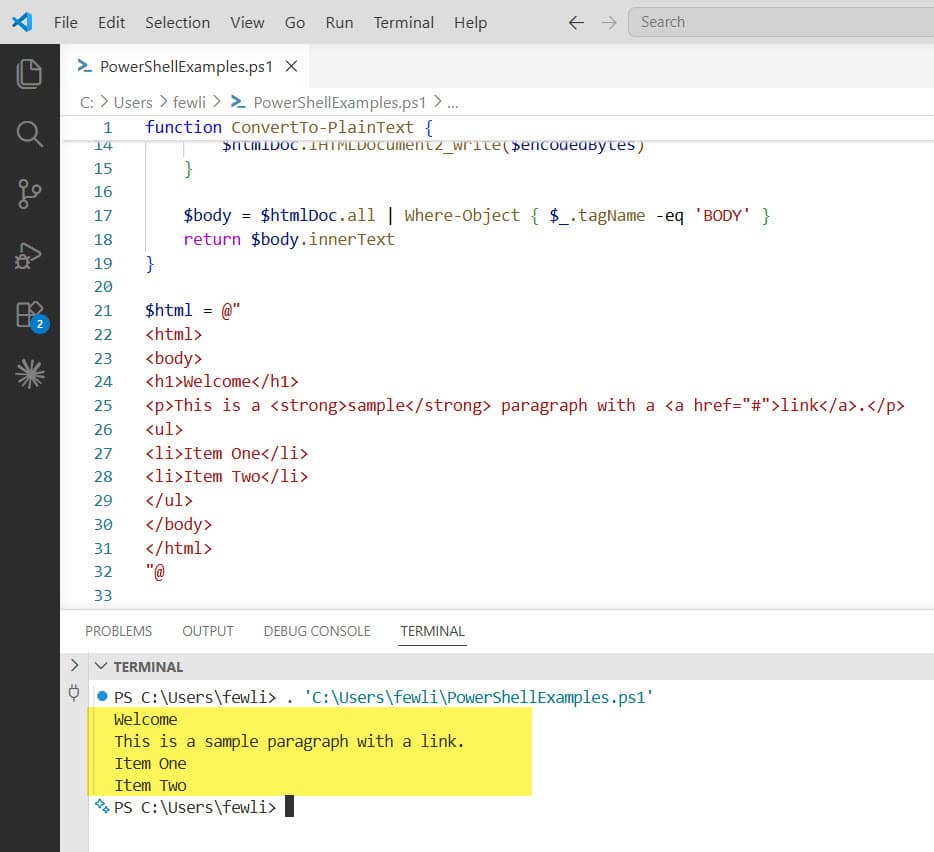Go forward using the right arrow
Viewport: 934px width, 852px height.
609,23
